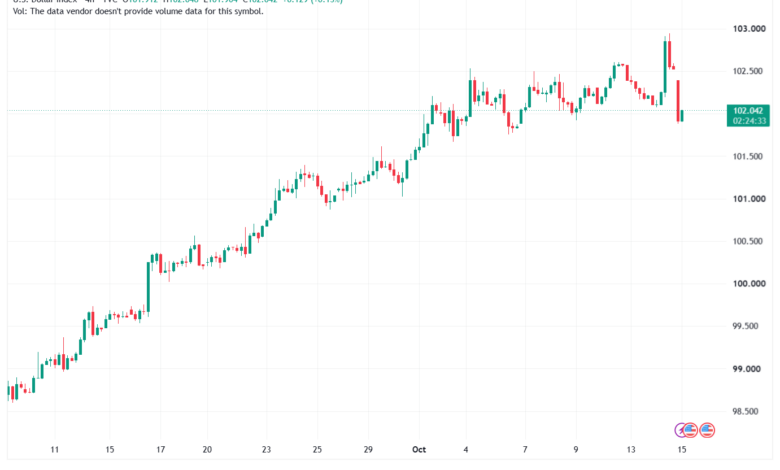Click the 11 date label on the time axis
The width and height of the screenshot is (780, 470).
55,450
